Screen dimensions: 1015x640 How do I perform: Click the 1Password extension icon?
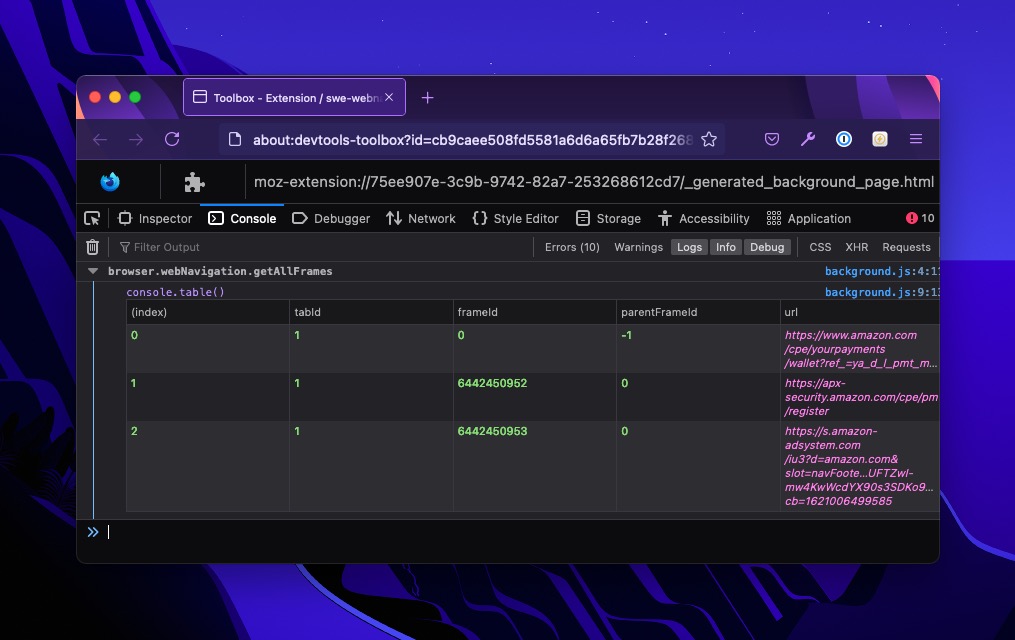[843, 139]
